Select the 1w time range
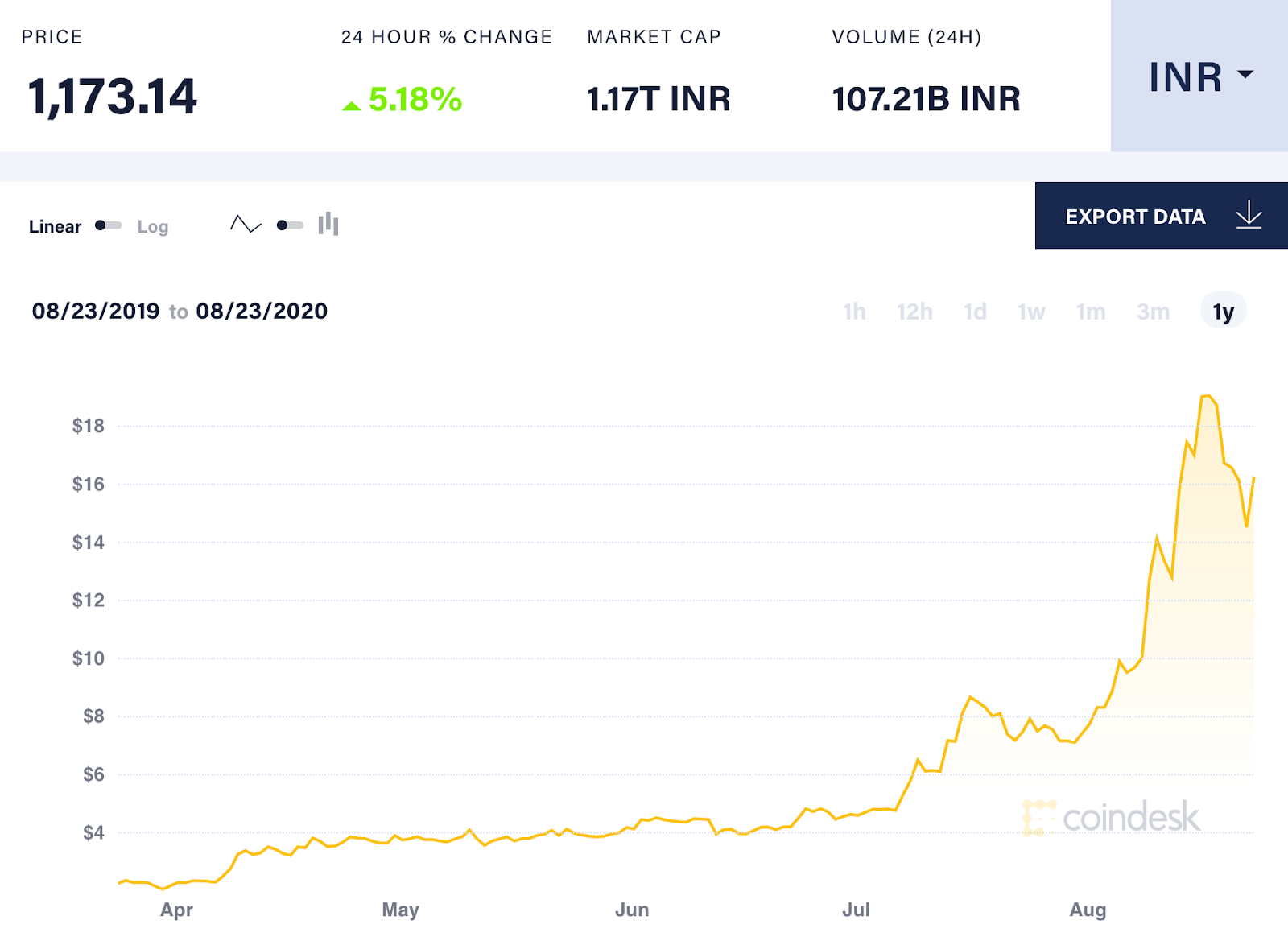This screenshot has height=941, width=1288. point(1031,312)
